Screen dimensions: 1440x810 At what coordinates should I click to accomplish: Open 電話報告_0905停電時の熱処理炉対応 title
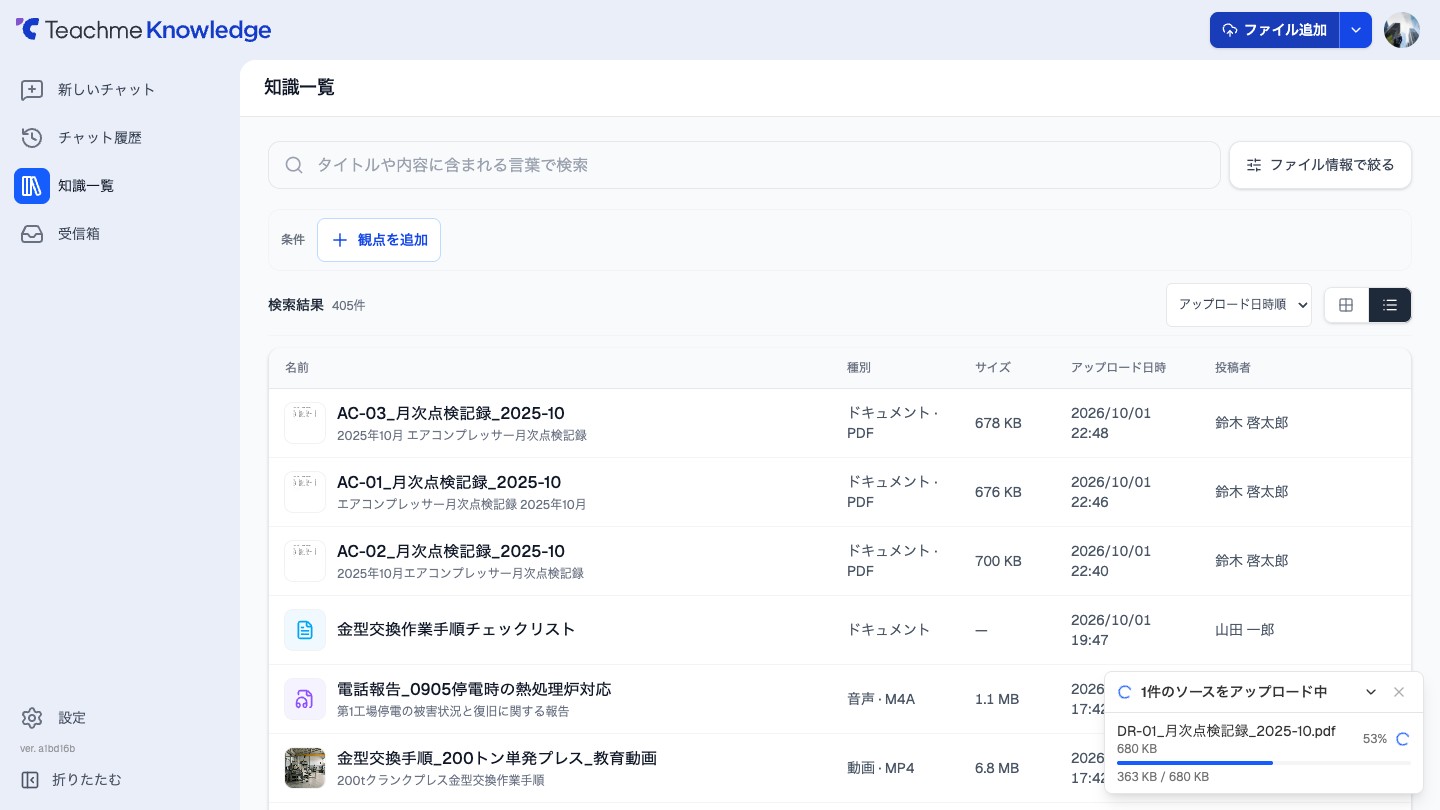click(474, 689)
